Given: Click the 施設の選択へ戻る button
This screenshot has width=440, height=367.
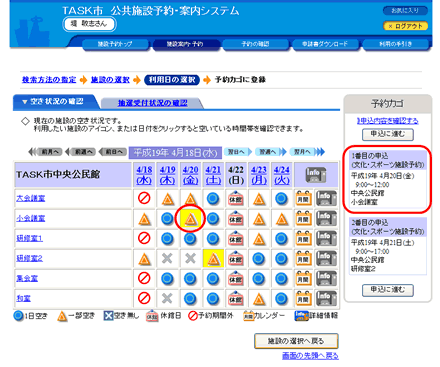Looking at the screenshot, I should 296,341.
